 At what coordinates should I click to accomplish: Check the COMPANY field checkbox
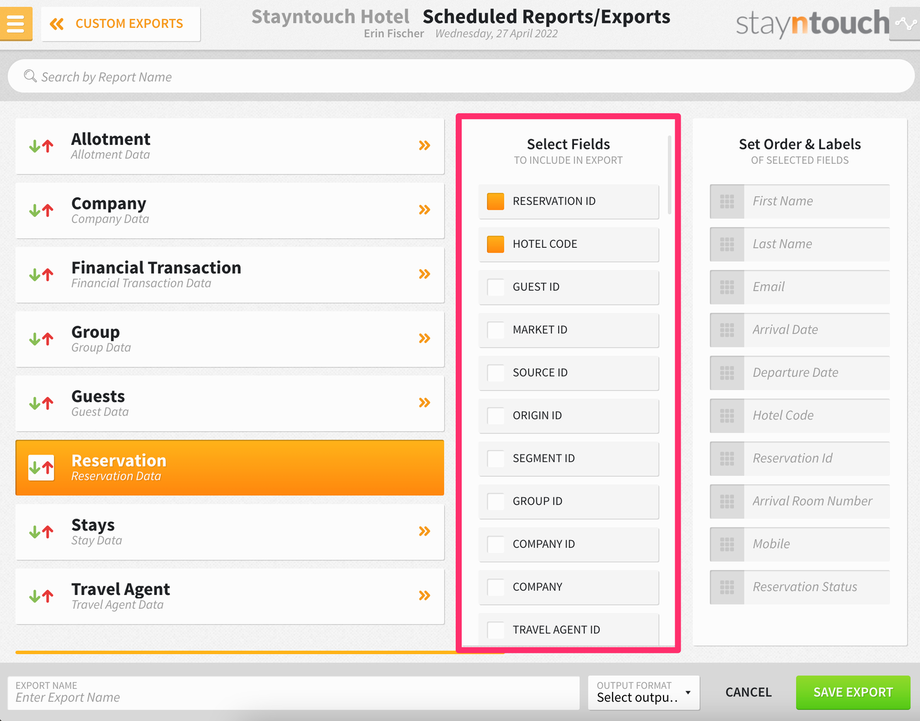495,587
